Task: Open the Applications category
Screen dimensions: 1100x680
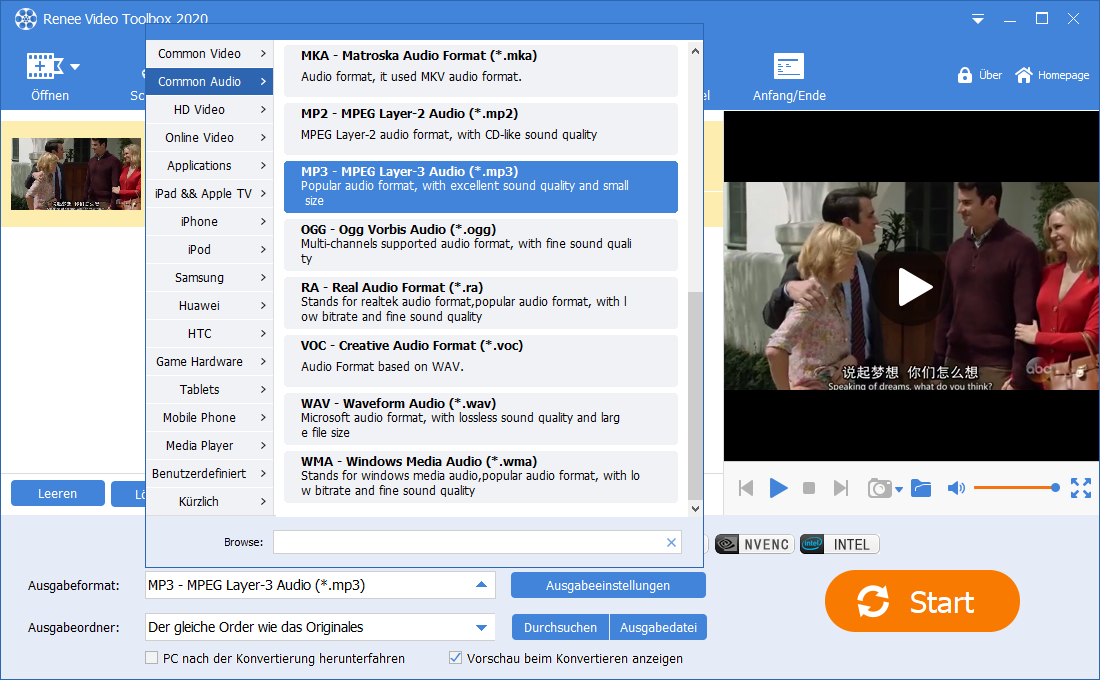Action: [x=209, y=166]
